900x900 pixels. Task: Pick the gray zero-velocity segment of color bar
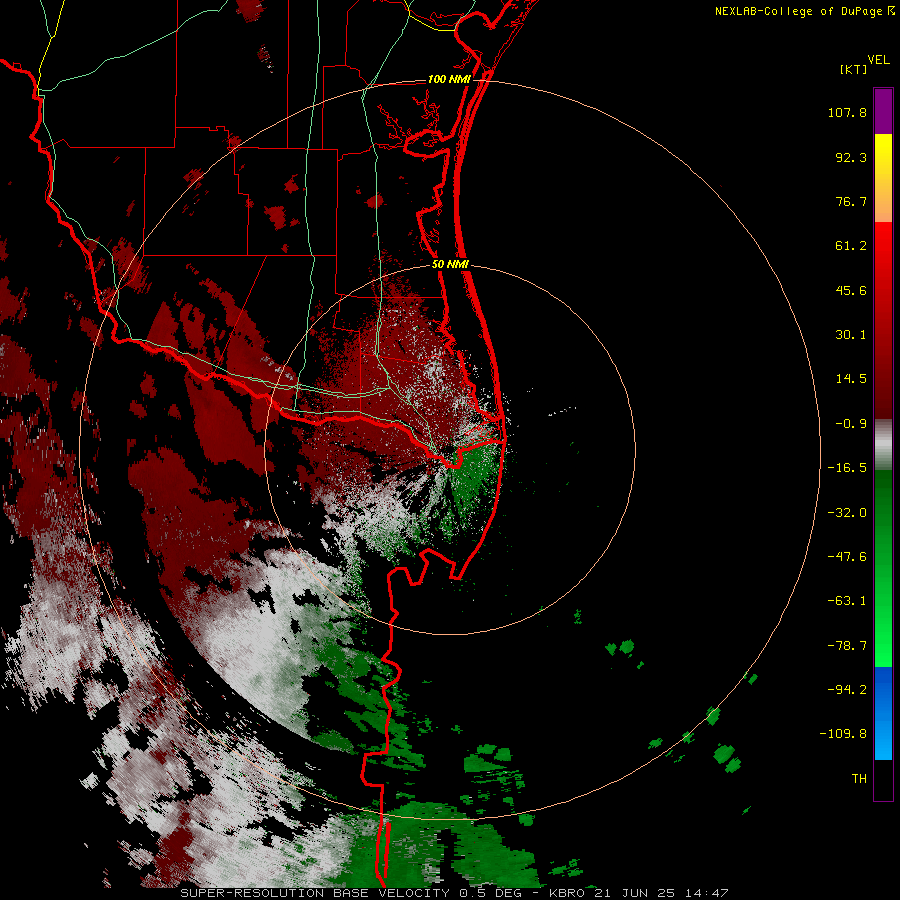[883, 445]
